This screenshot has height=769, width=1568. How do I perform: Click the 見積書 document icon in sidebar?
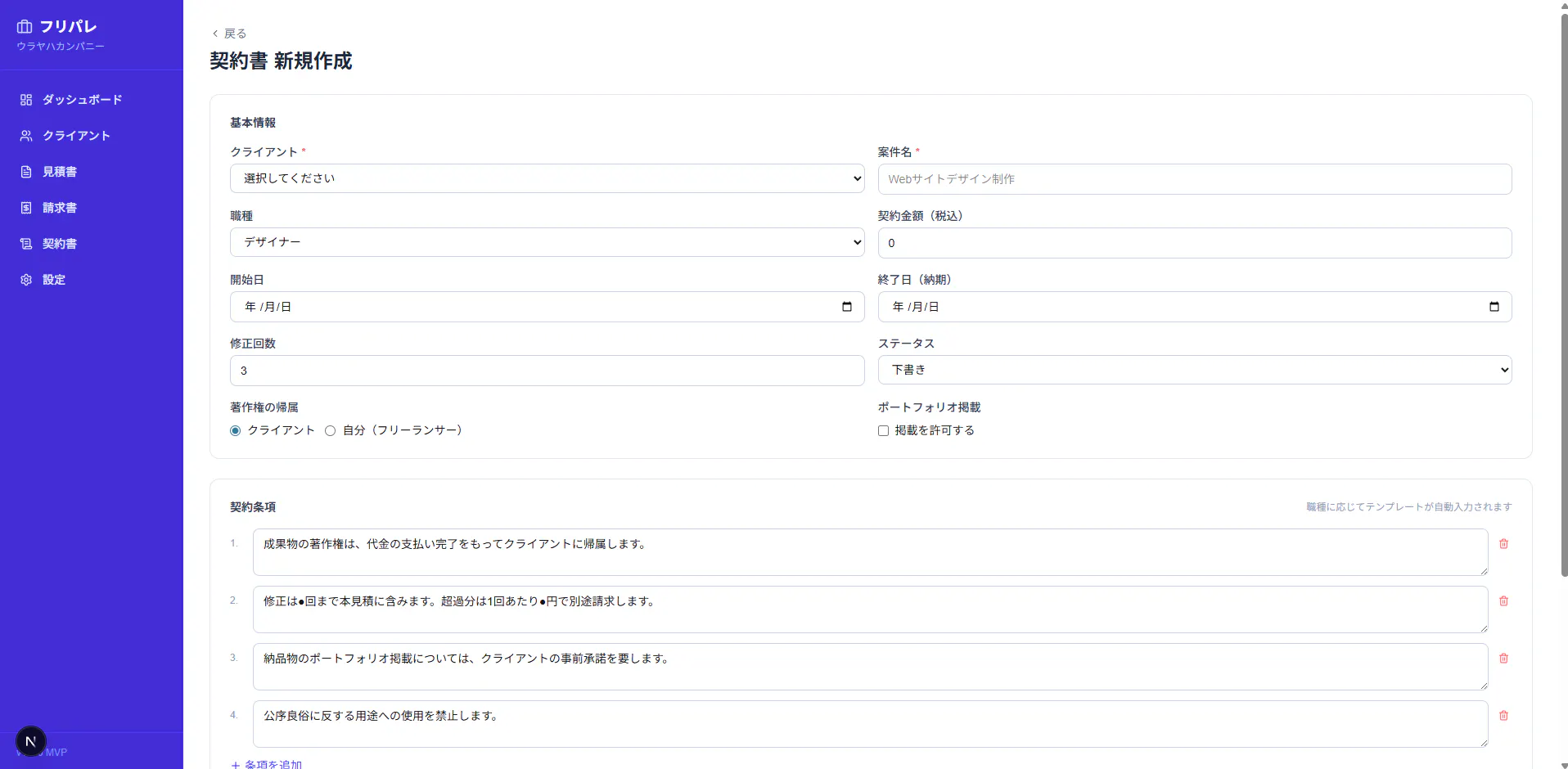26,172
